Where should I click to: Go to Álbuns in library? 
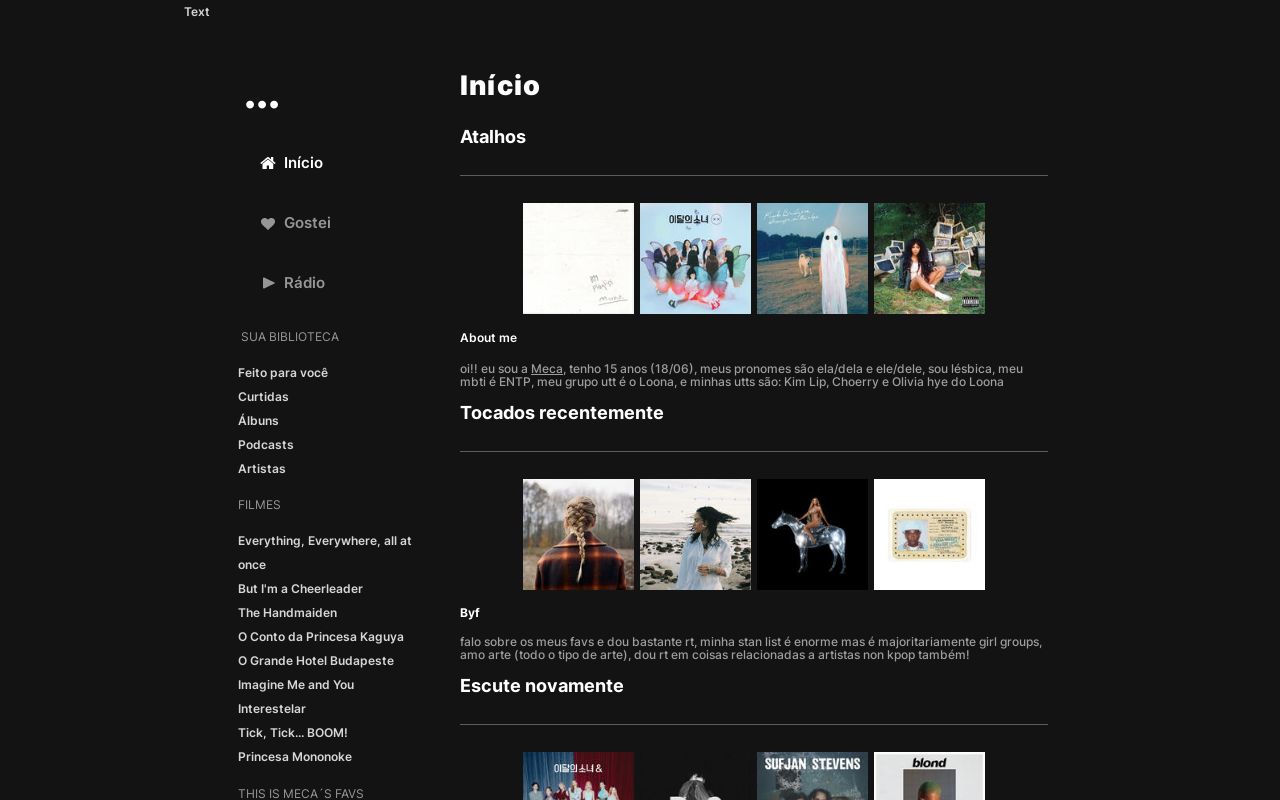tap(258, 421)
